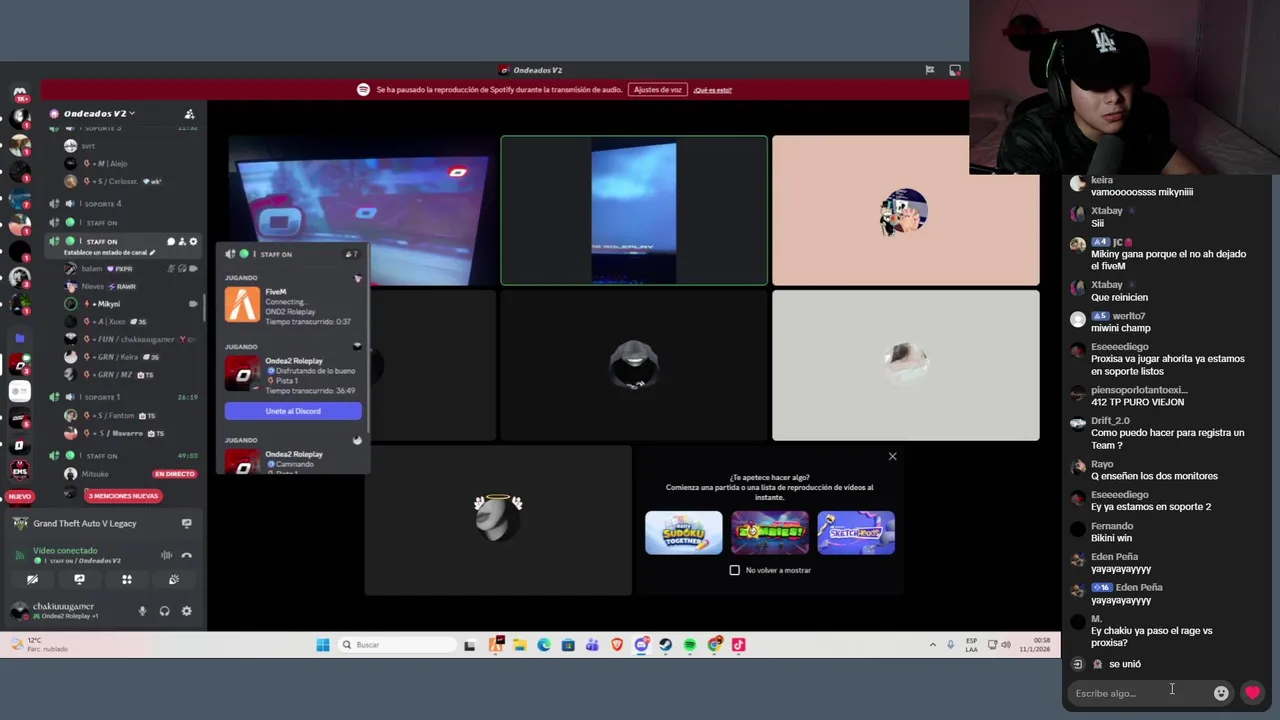Open Discord user settings gear

pos(186,611)
